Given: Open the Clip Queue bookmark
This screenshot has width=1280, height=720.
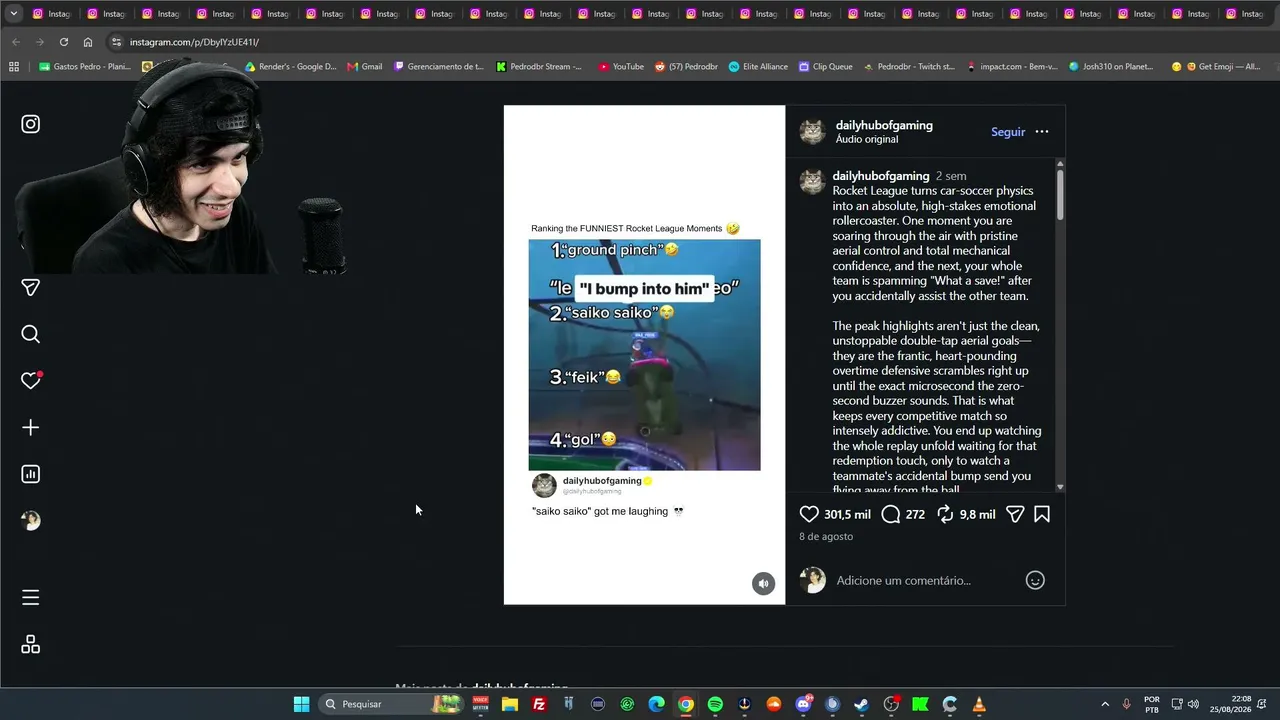Looking at the screenshot, I should (825, 67).
